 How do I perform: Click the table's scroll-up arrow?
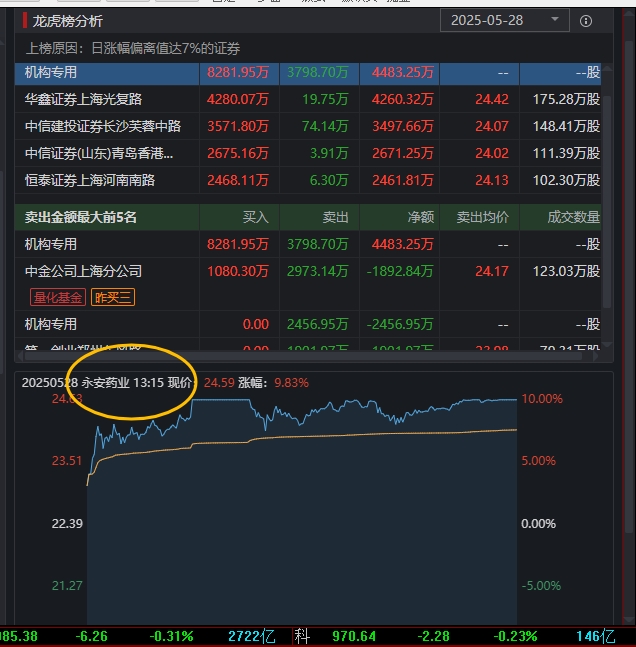point(607,68)
